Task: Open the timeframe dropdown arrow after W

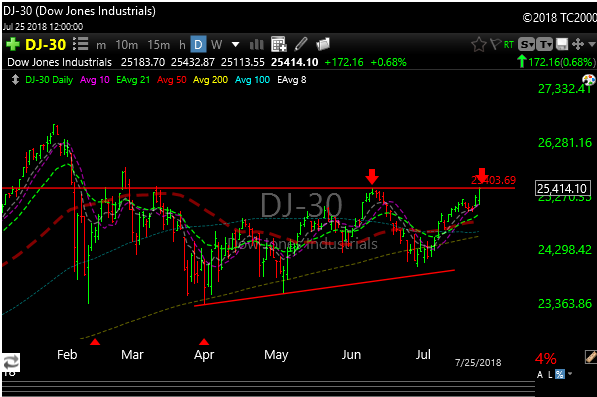Action: point(236,45)
